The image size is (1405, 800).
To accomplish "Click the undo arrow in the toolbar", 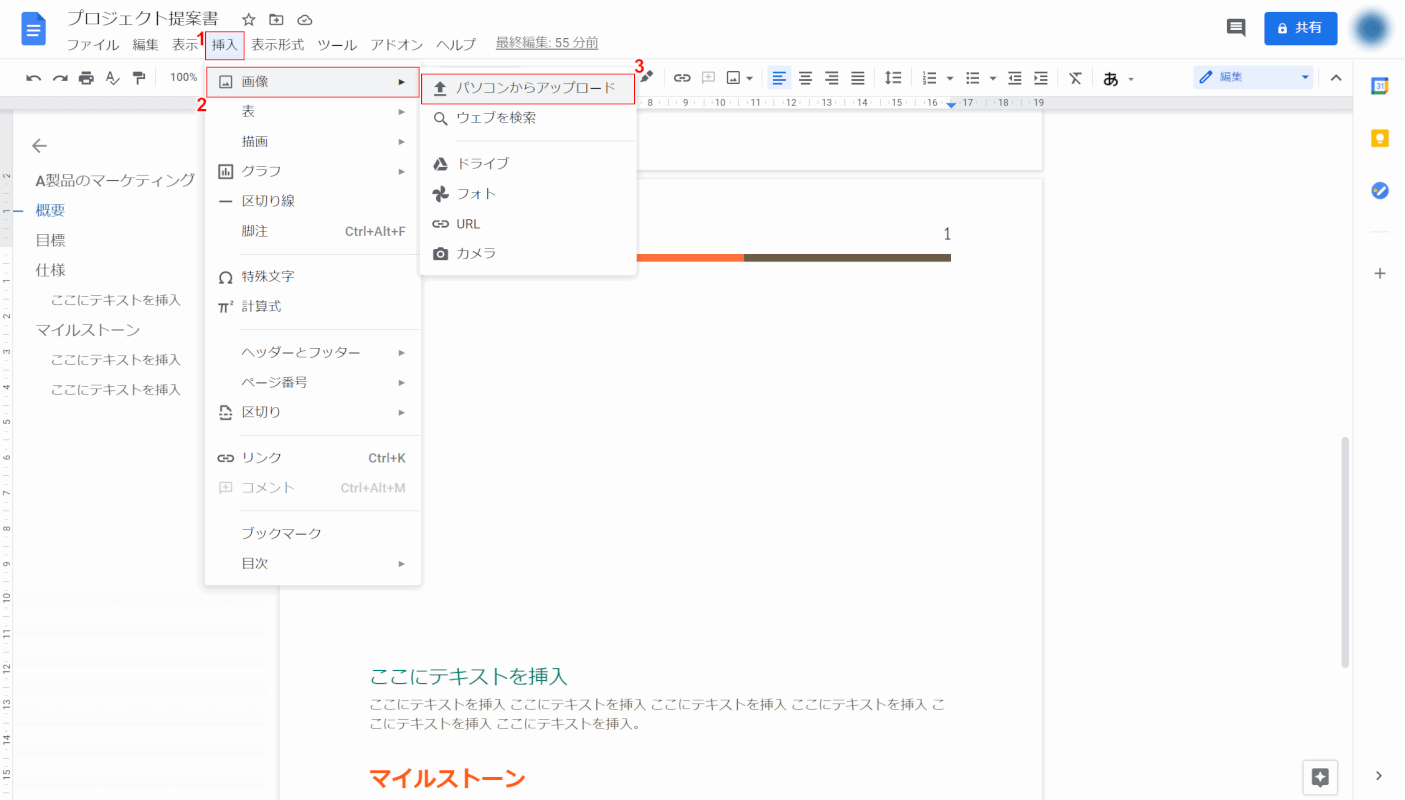I will pyautogui.click(x=34, y=78).
